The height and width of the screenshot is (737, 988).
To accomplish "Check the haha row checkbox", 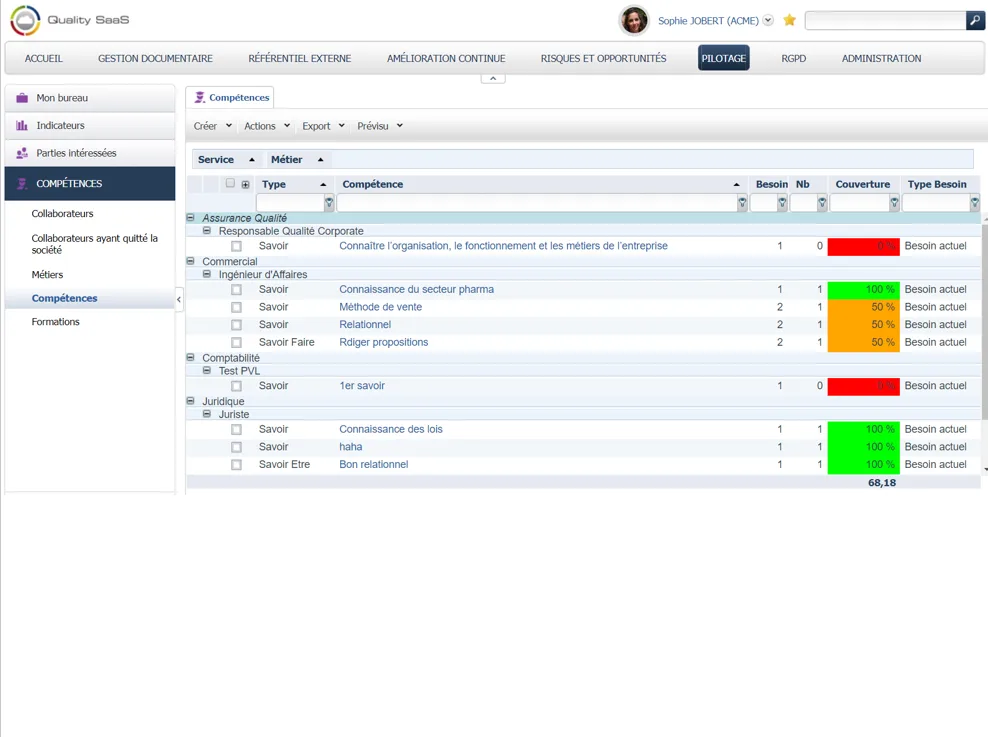I will [x=236, y=447].
